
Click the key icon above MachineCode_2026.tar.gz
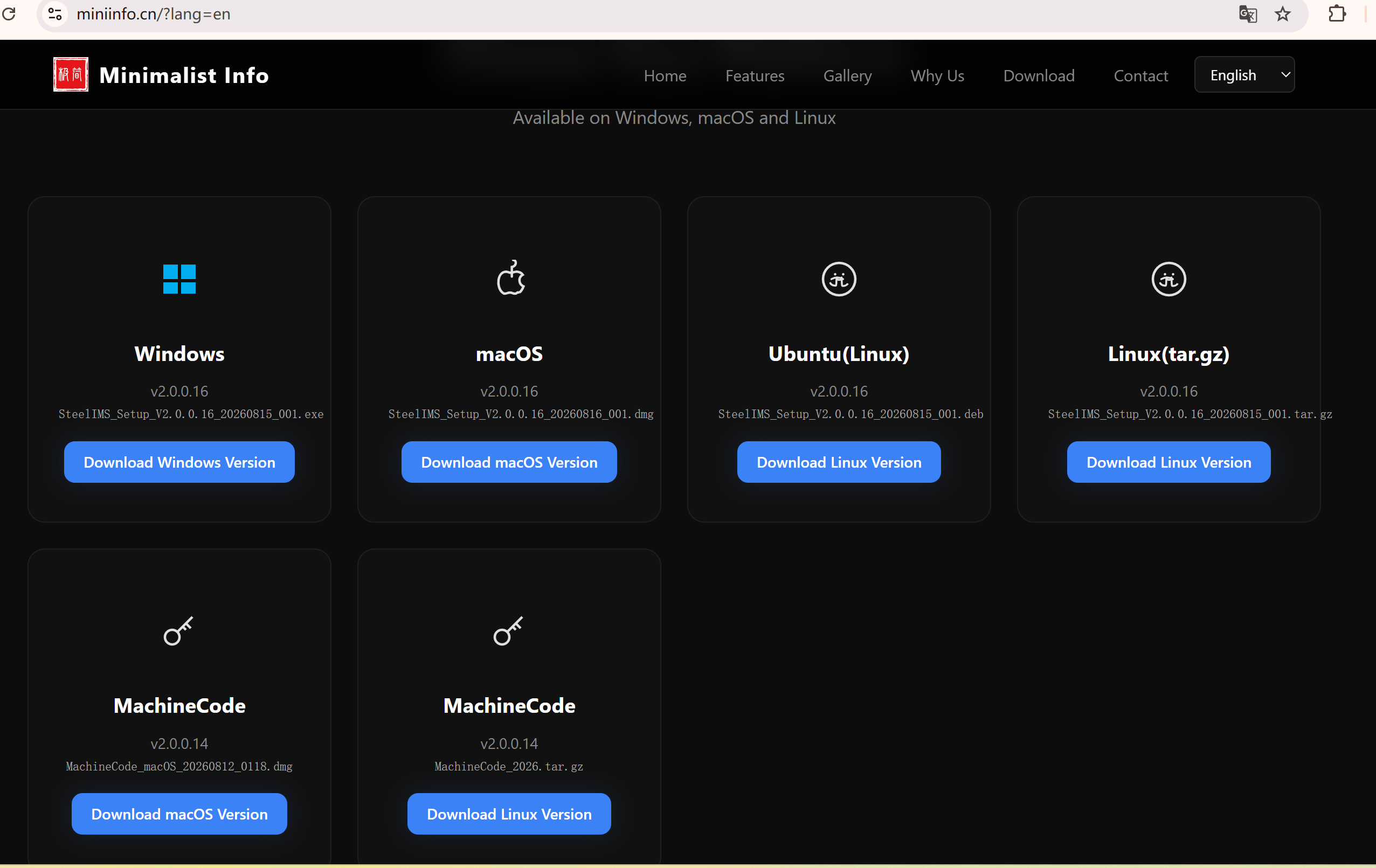point(509,631)
